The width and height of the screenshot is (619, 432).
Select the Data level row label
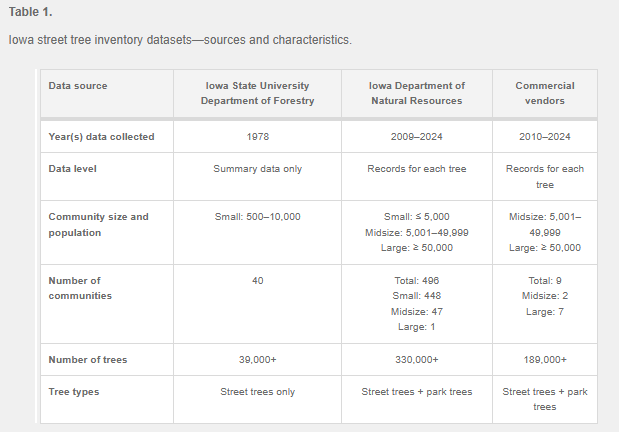[74, 169]
